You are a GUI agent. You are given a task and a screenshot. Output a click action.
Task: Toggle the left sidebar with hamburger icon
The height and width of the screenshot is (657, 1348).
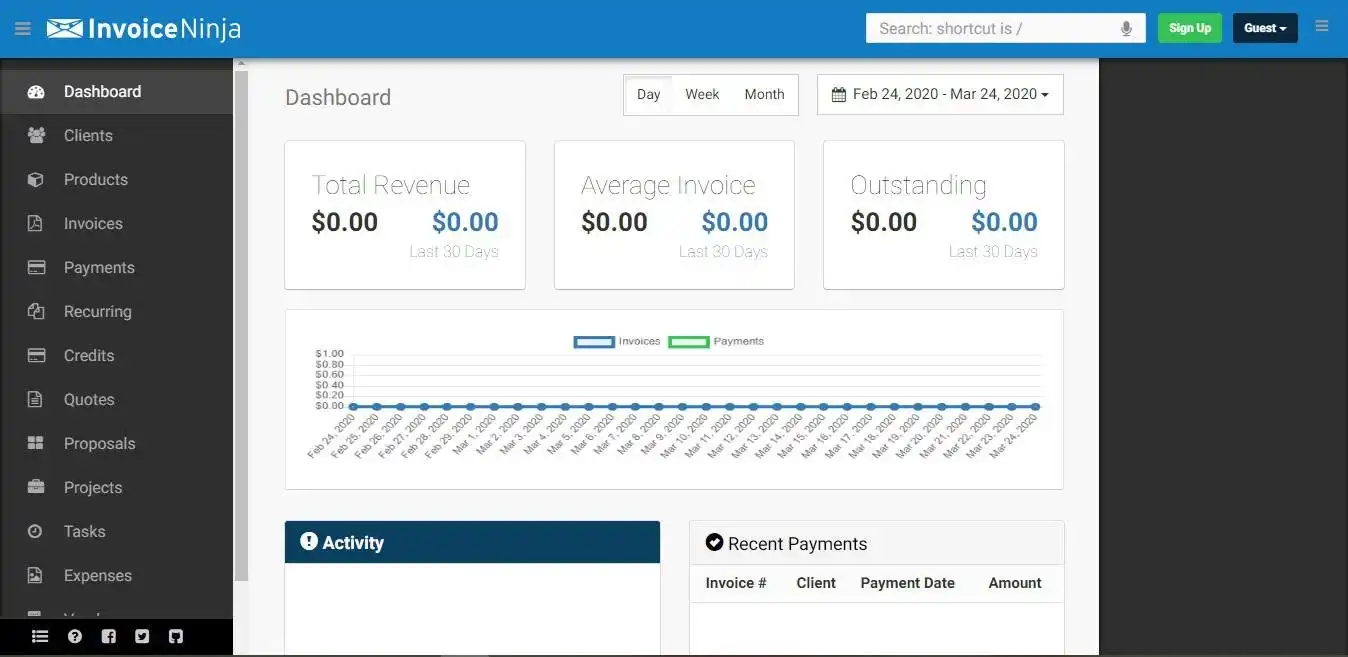(22, 28)
